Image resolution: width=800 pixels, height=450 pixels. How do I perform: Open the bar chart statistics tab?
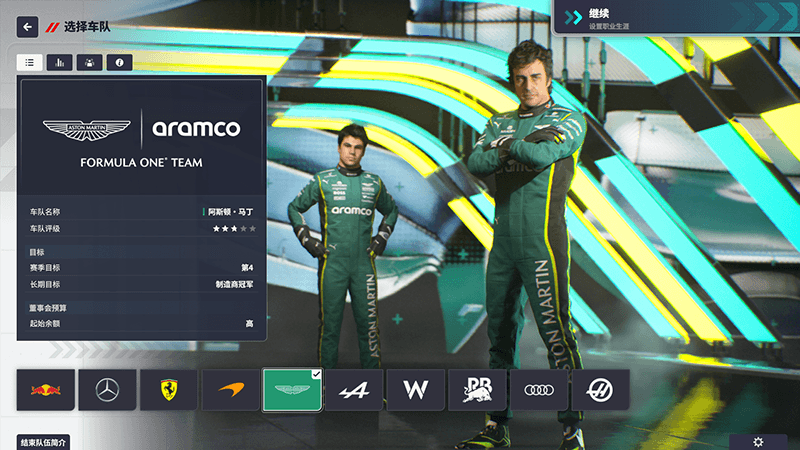[x=60, y=62]
